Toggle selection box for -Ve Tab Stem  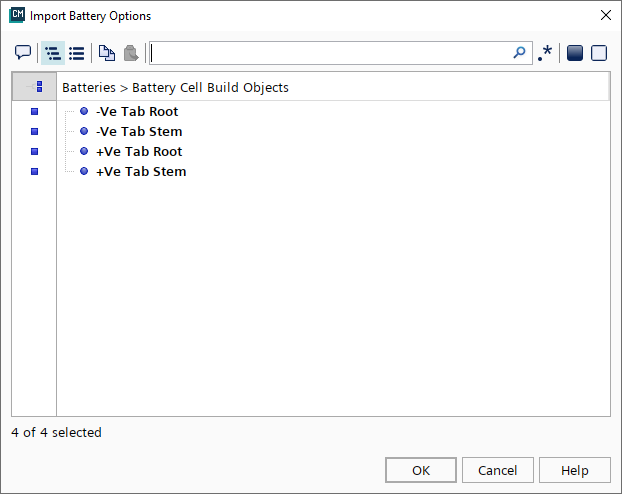34,131
